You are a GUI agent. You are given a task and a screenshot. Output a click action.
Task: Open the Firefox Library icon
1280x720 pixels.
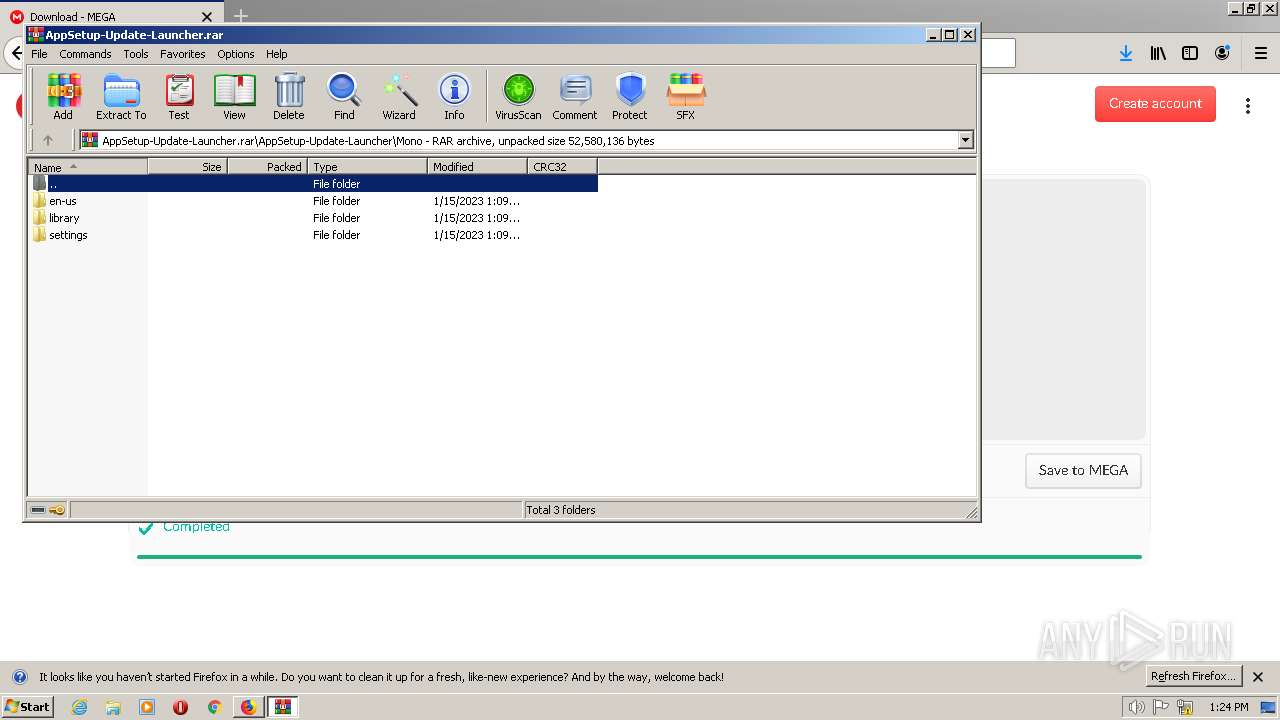pos(1158,54)
